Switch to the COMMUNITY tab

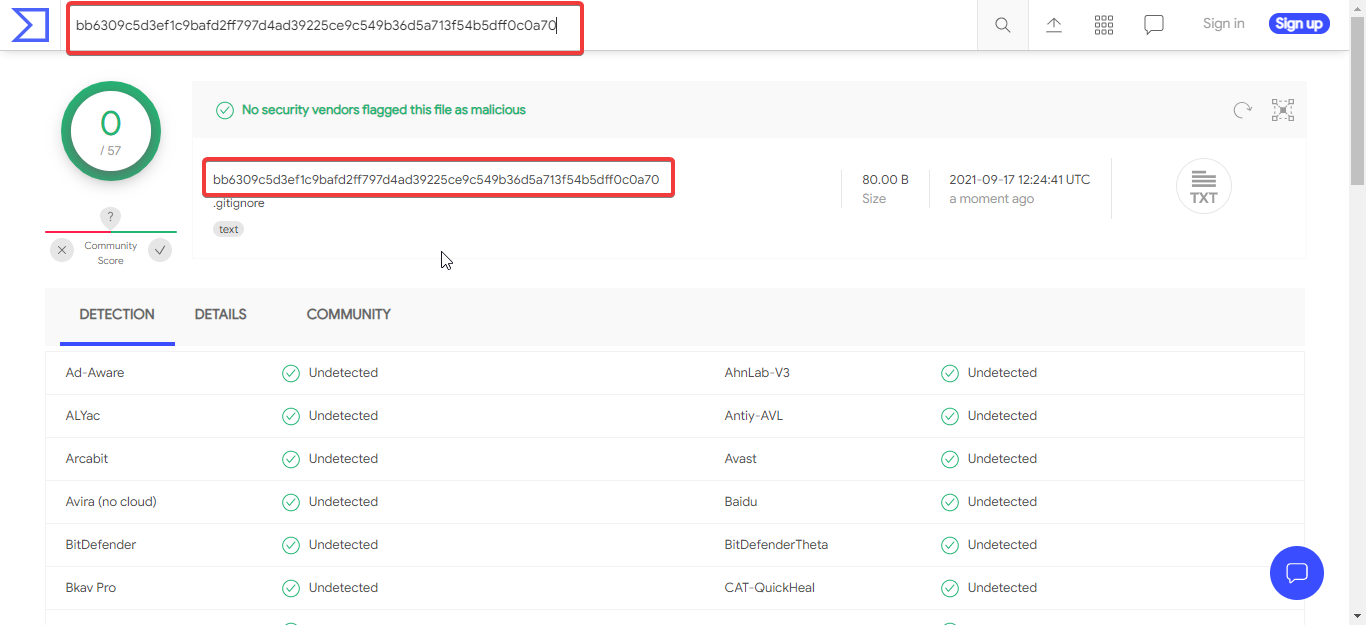coord(348,314)
